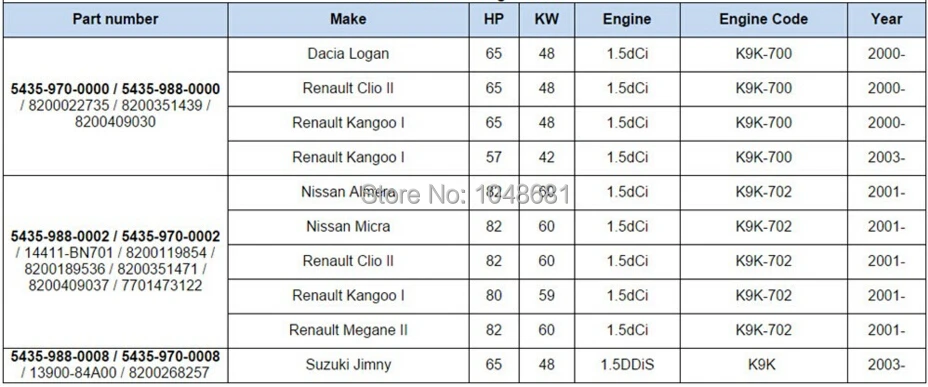Viewport: 928px width, 387px height.
Task: Select the 59 KW value cell
Action: pos(546,296)
